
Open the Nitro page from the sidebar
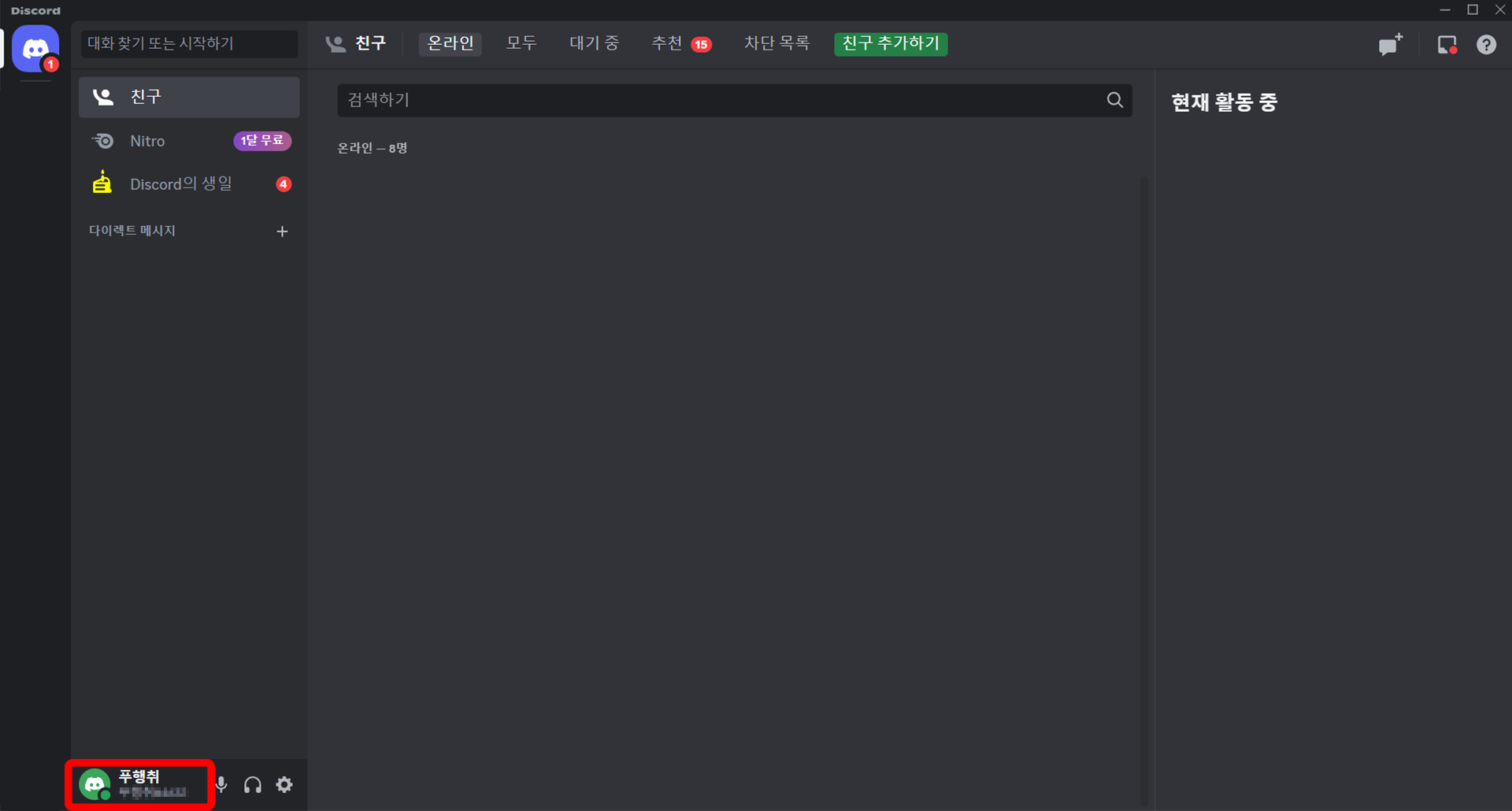189,141
